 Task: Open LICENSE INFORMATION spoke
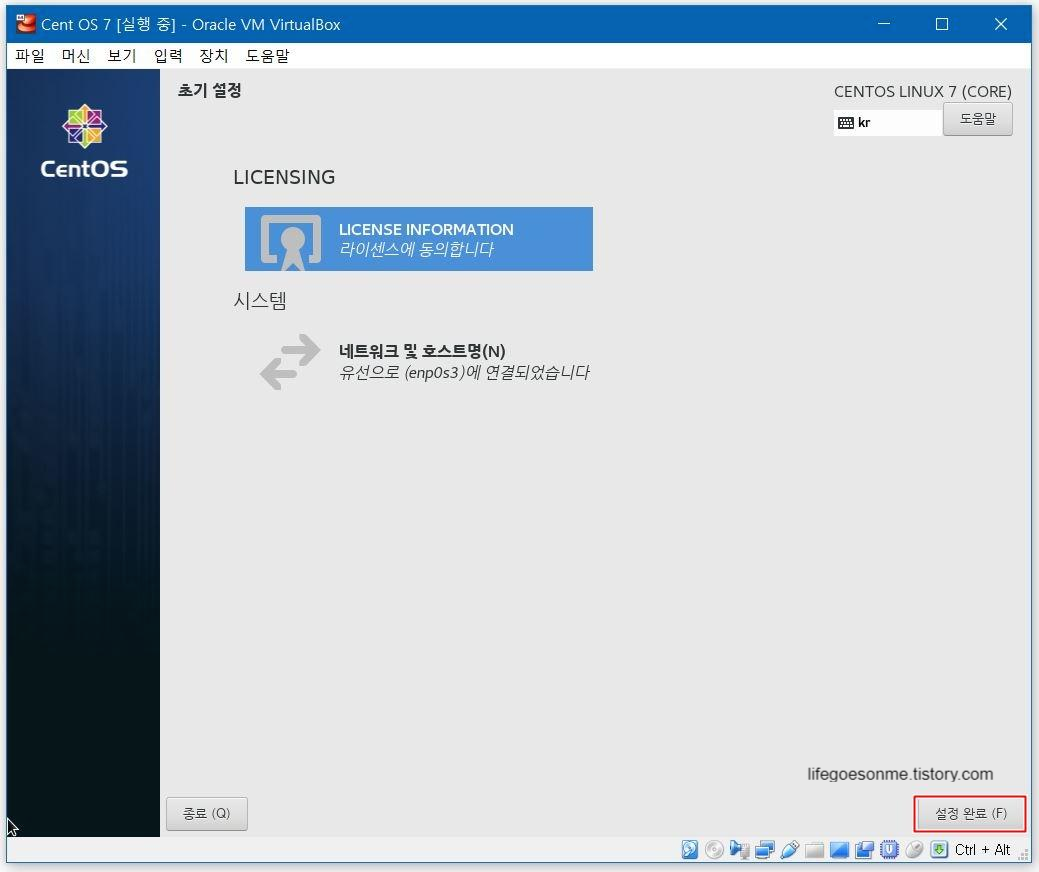(x=419, y=239)
